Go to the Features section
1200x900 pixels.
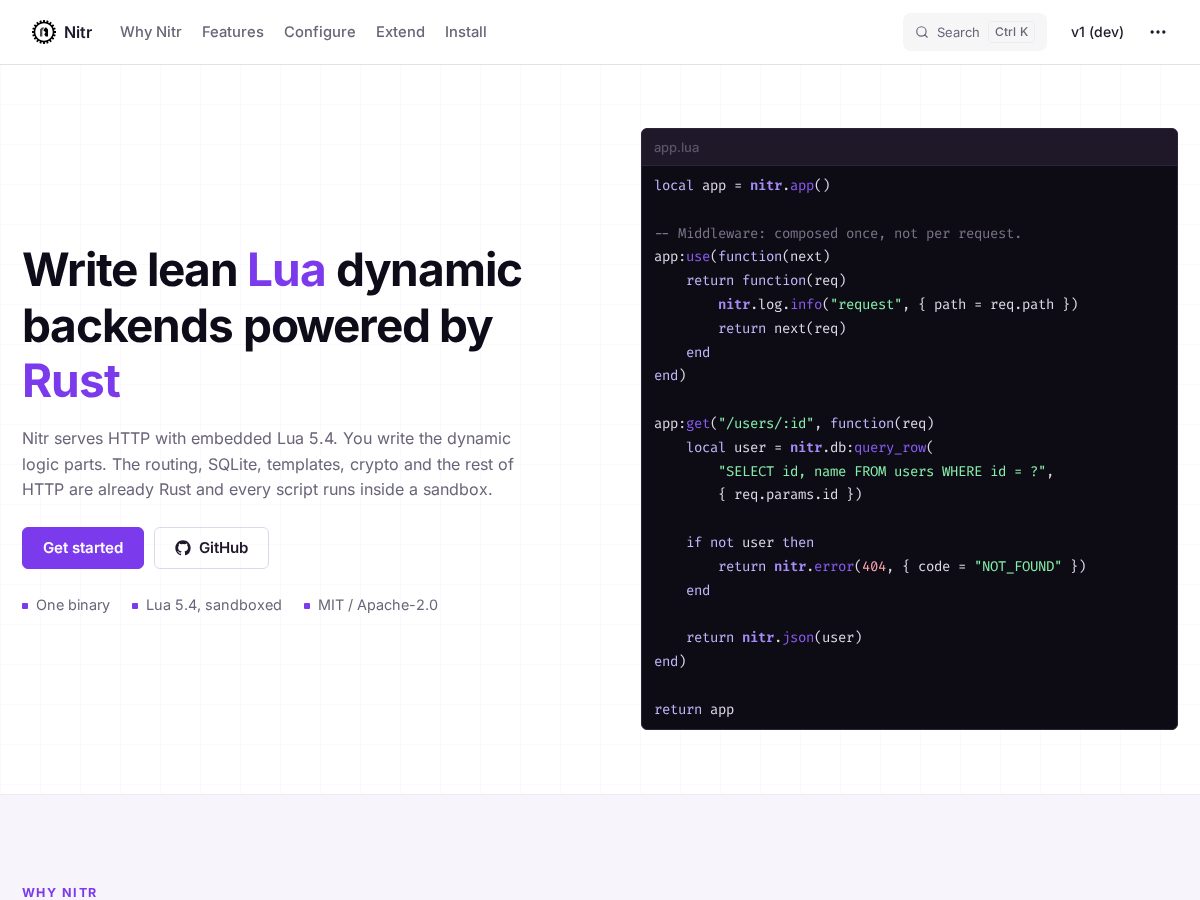[x=233, y=32]
